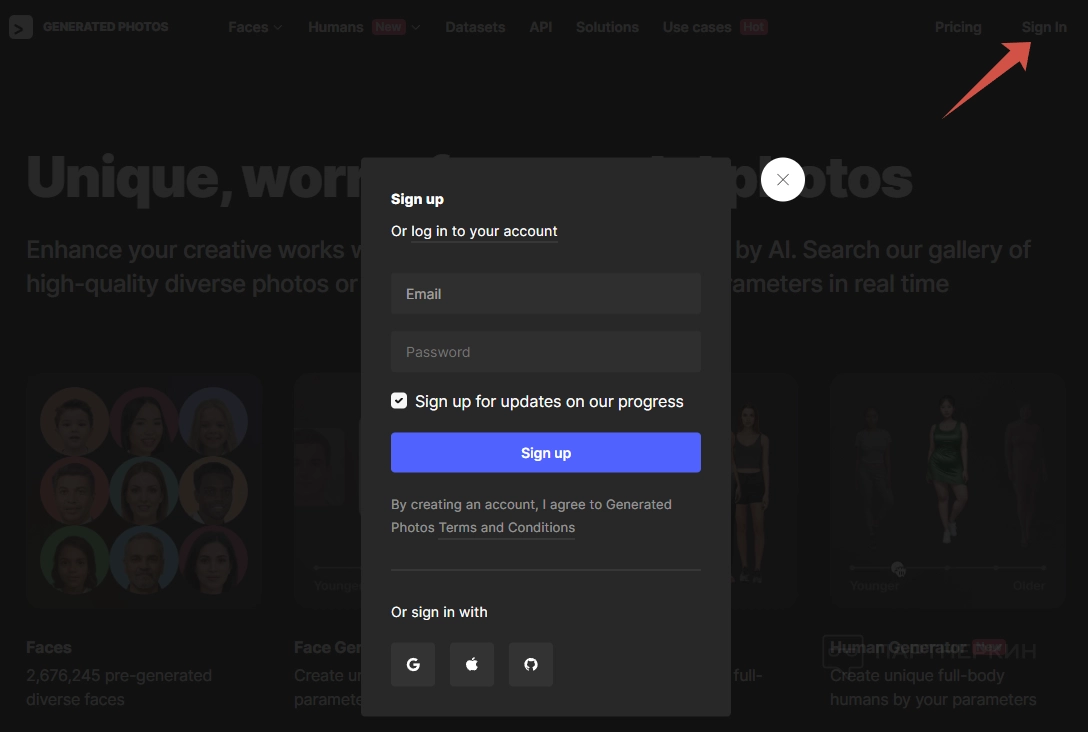The height and width of the screenshot is (732, 1088).
Task: Click the '2,676,245 pre-generated diverse faces' text
Action: [119, 687]
